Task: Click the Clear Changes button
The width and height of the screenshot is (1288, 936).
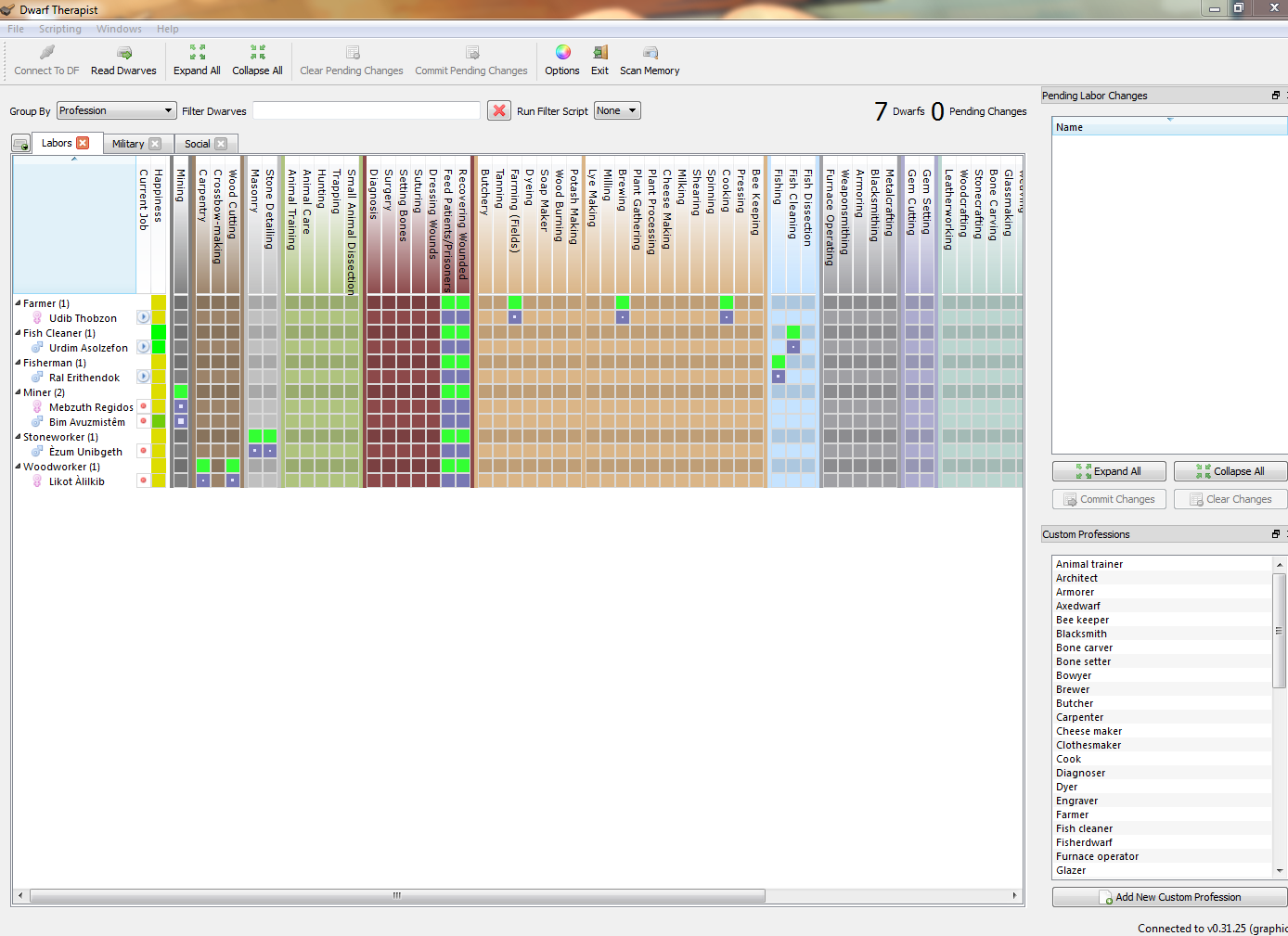Action: point(1230,499)
